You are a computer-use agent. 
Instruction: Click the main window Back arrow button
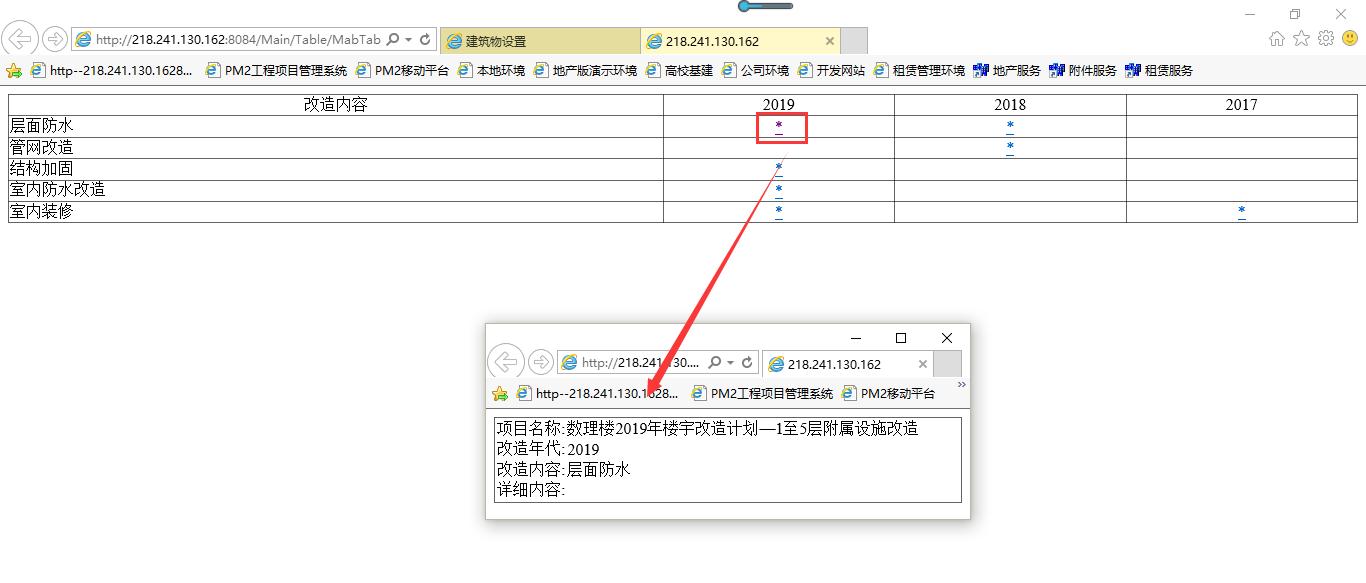click(x=20, y=40)
